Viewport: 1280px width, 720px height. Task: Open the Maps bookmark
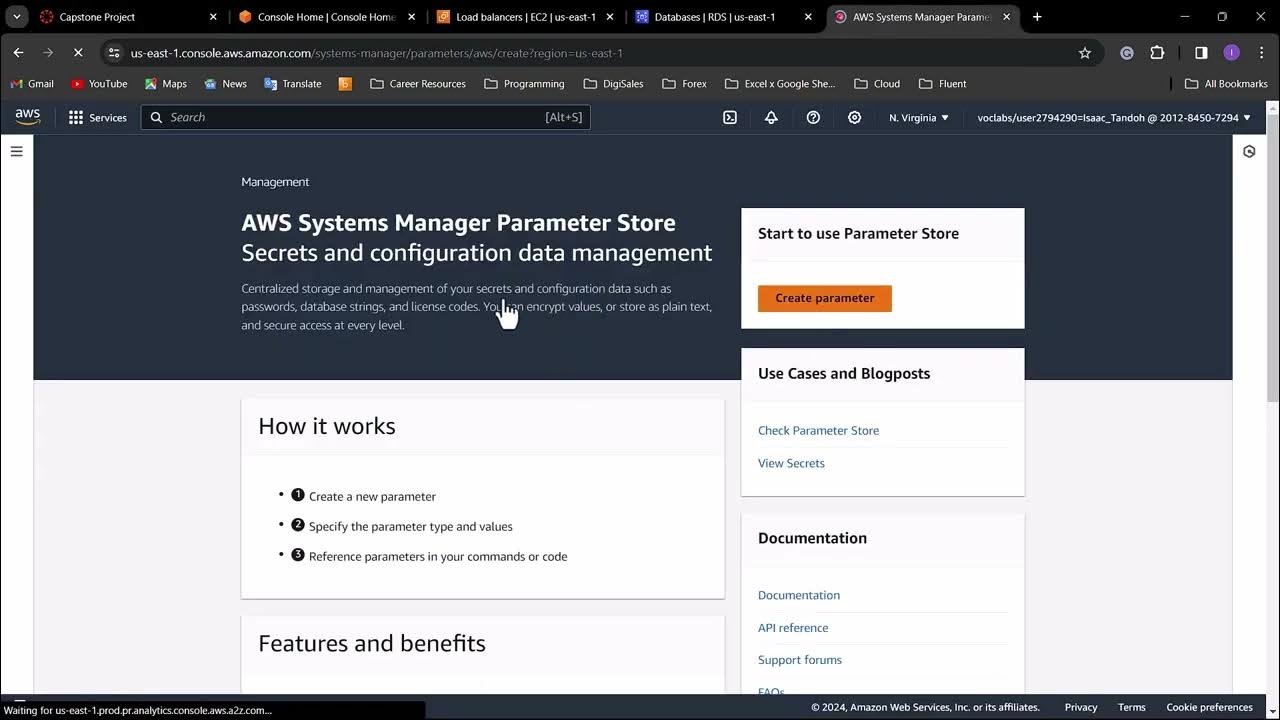pos(166,84)
